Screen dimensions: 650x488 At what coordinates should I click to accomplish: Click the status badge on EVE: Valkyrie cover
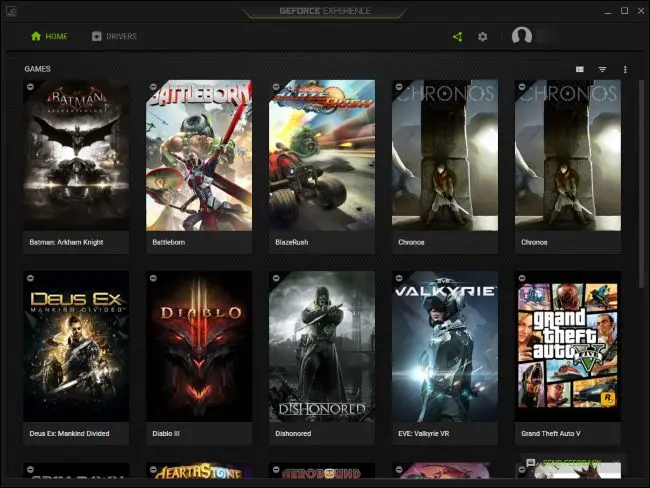(x=399, y=278)
